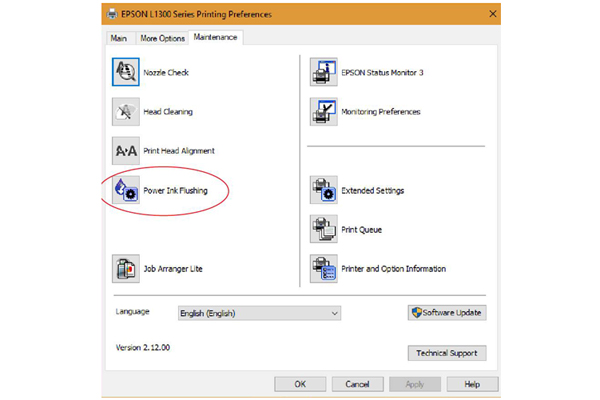This screenshot has width=600, height=400.
Task: Select the Maintenance tab
Action: 215,37
